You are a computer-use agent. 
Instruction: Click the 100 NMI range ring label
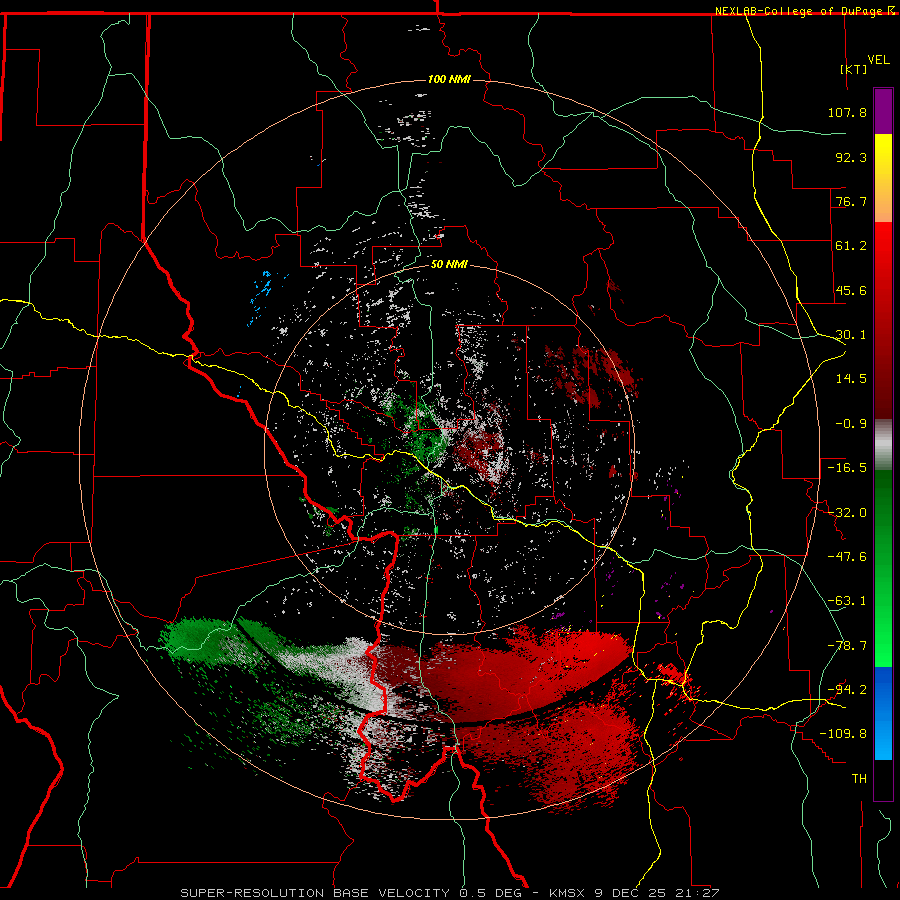(x=449, y=79)
